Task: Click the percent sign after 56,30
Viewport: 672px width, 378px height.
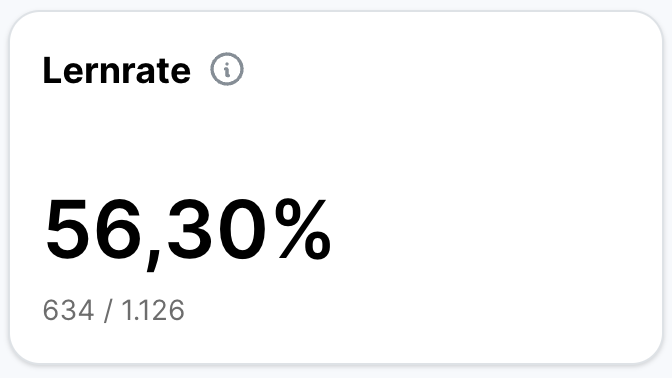Action: coord(303,229)
